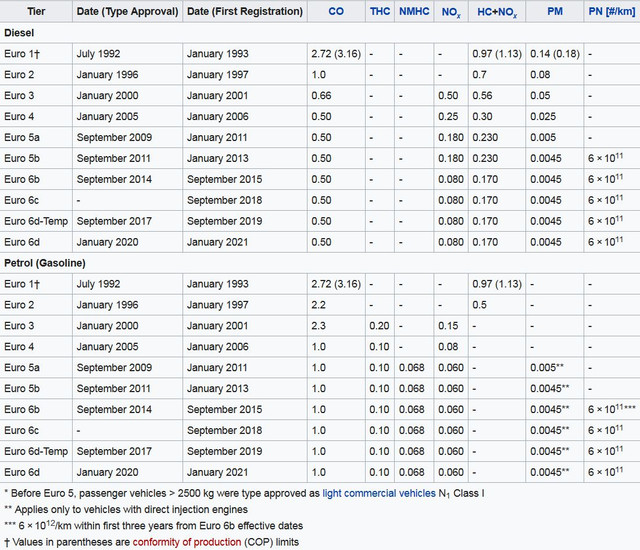Select Petrol Euro 3 CO value 2.3
640x550 pixels.
(x=318, y=326)
